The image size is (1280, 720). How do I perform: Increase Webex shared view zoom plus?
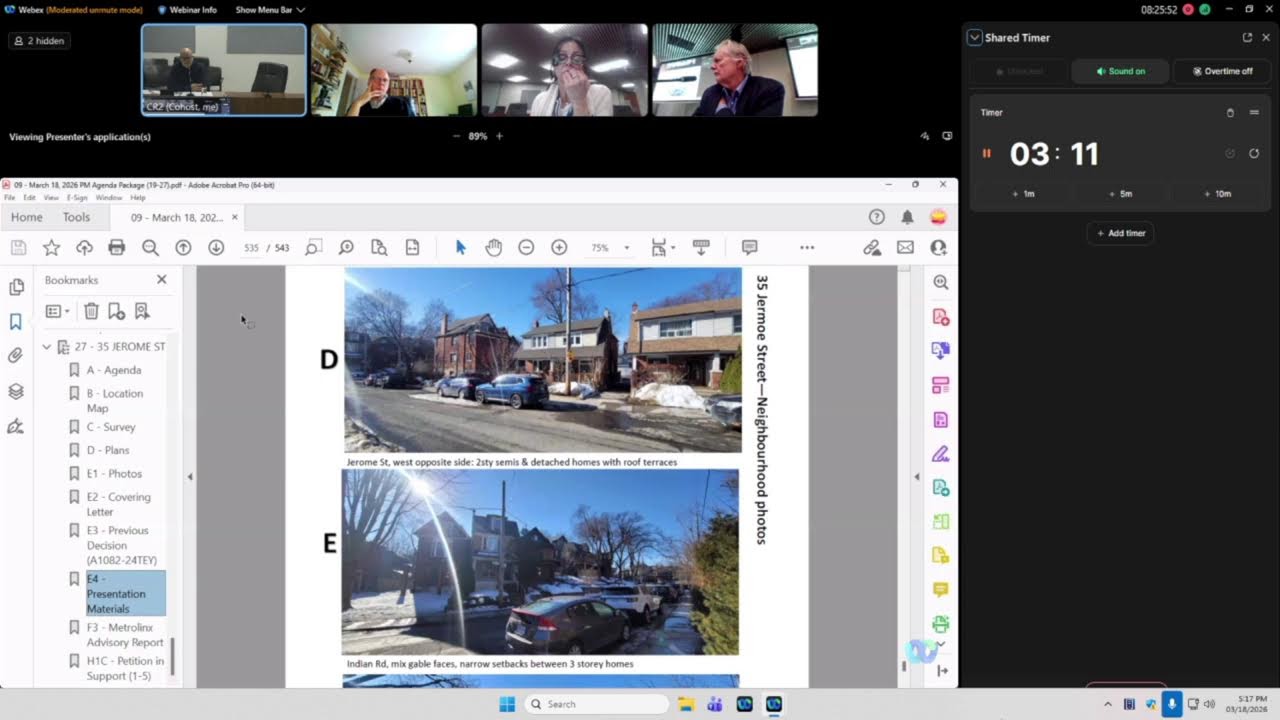tap(499, 136)
